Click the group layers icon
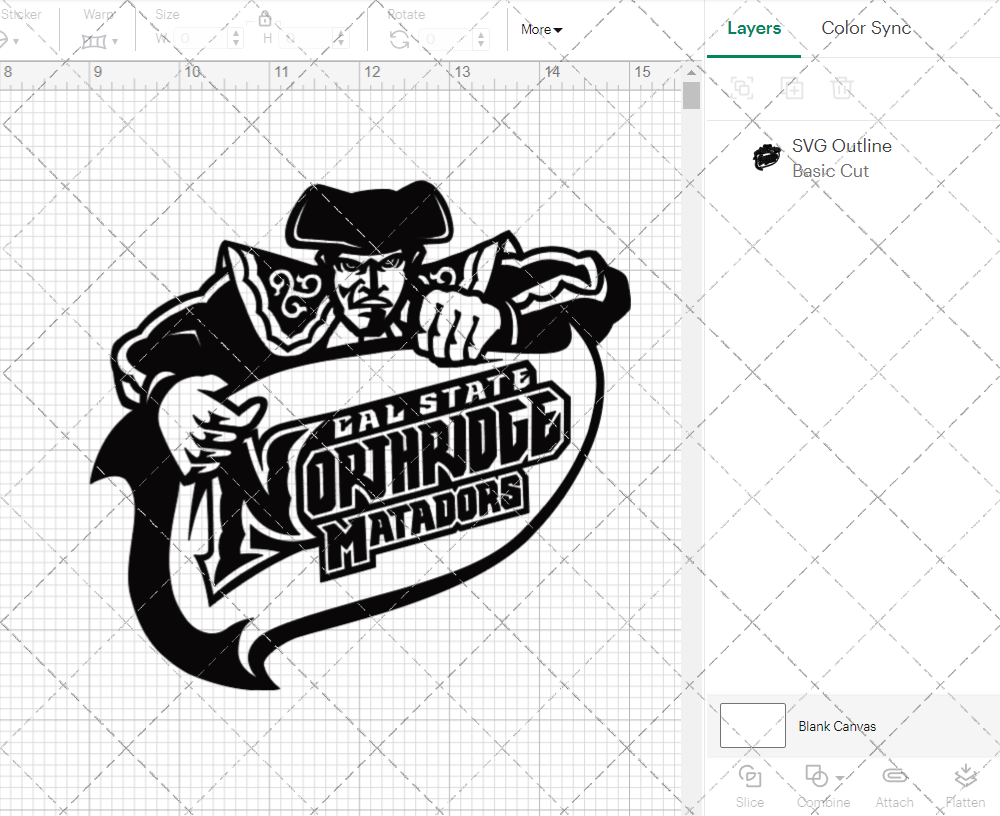Image resolution: width=1000 pixels, height=816 pixels. tap(742, 88)
